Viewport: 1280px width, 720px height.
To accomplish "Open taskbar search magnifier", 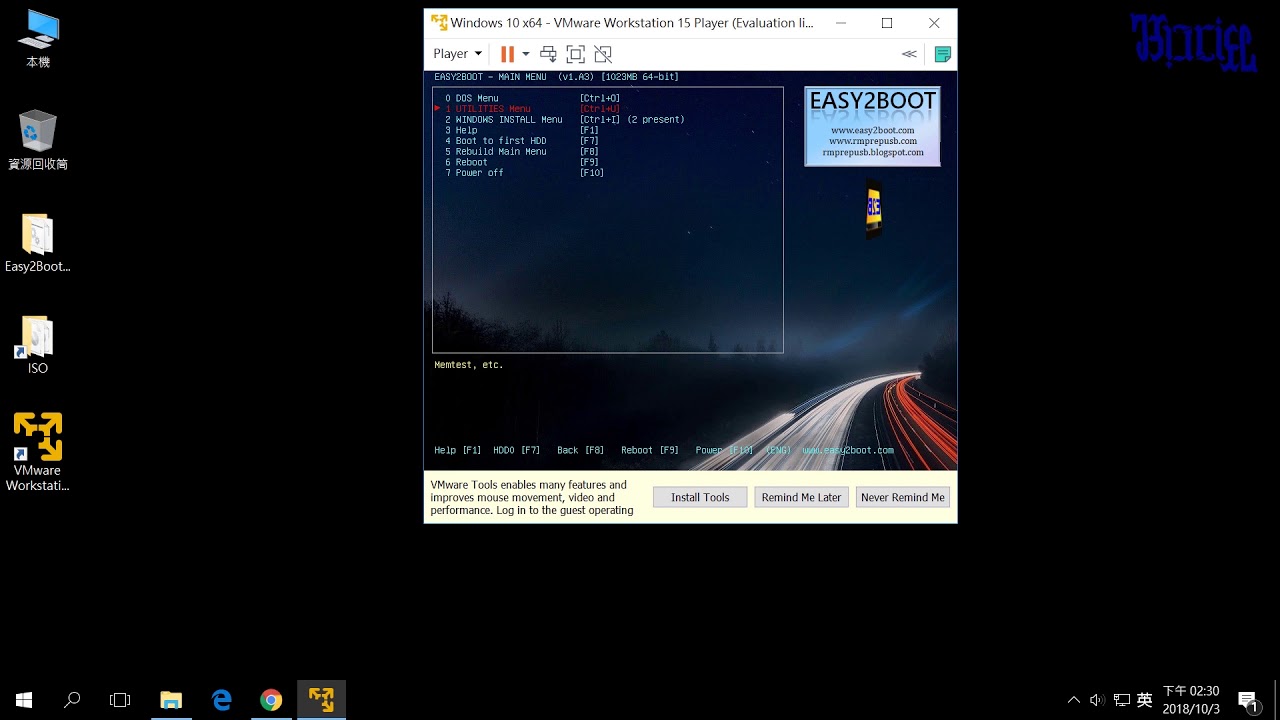I will click(72, 700).
